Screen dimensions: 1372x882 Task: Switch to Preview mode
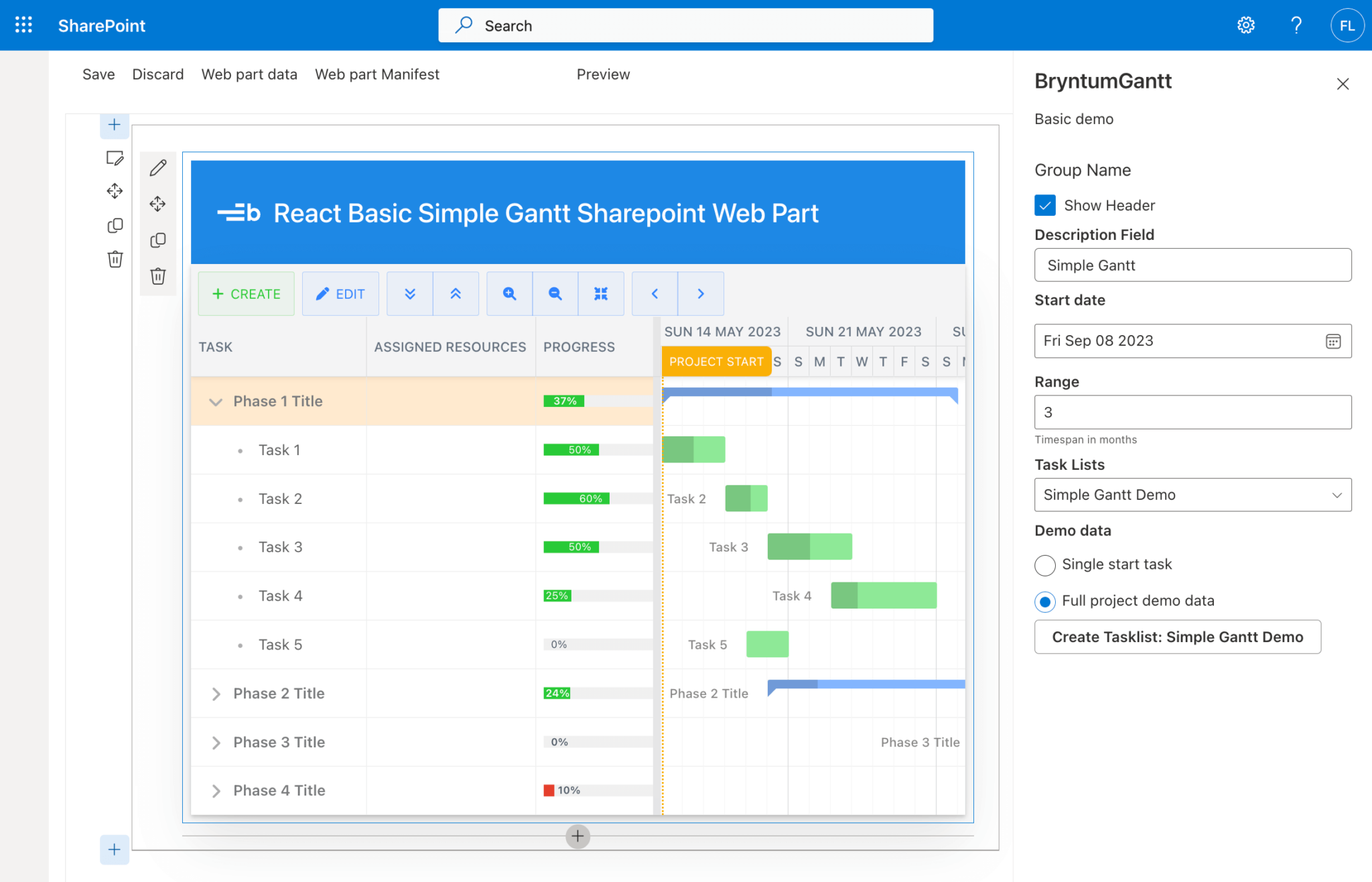pos(602,74)
